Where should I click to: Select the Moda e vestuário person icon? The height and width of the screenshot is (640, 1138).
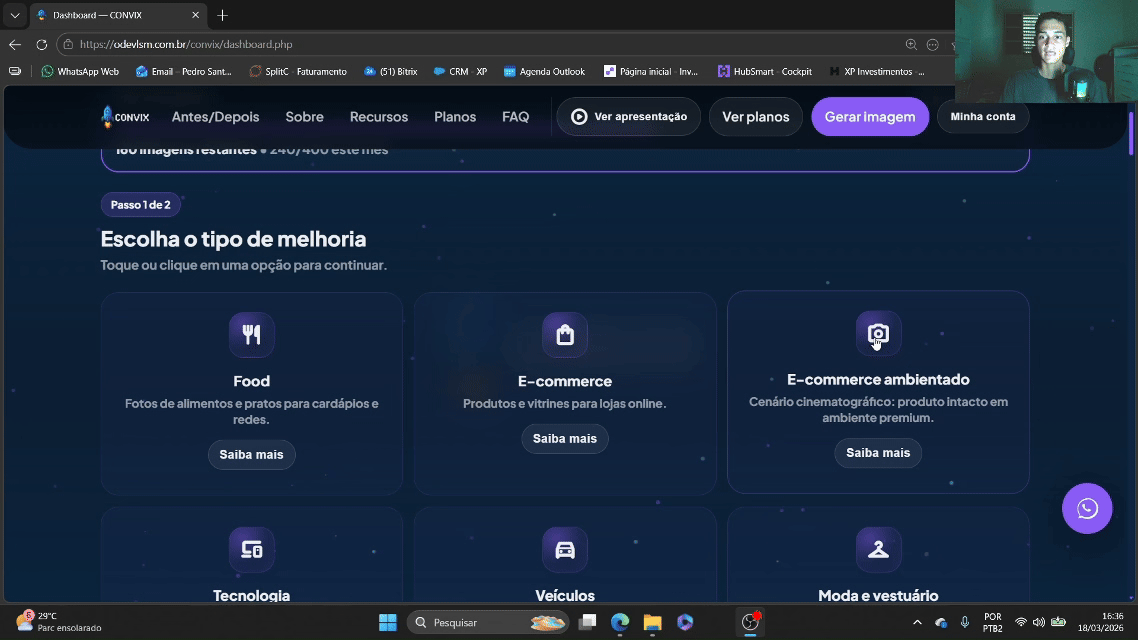(x=877, y=549)
